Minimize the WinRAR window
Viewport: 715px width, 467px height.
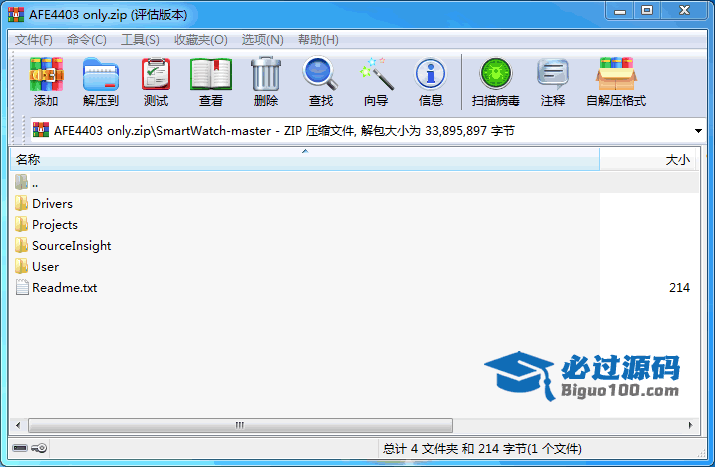click(x=620, y=10)
